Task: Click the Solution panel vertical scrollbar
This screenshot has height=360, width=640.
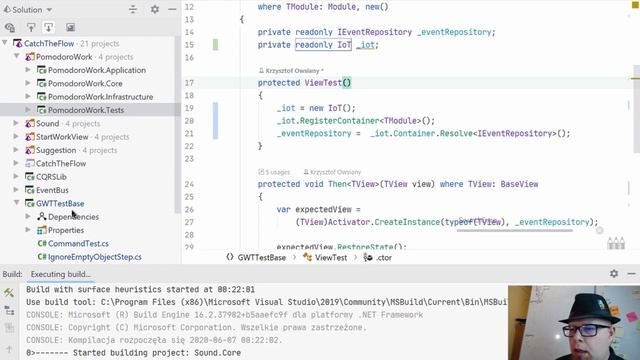Action: pos(177,124)
